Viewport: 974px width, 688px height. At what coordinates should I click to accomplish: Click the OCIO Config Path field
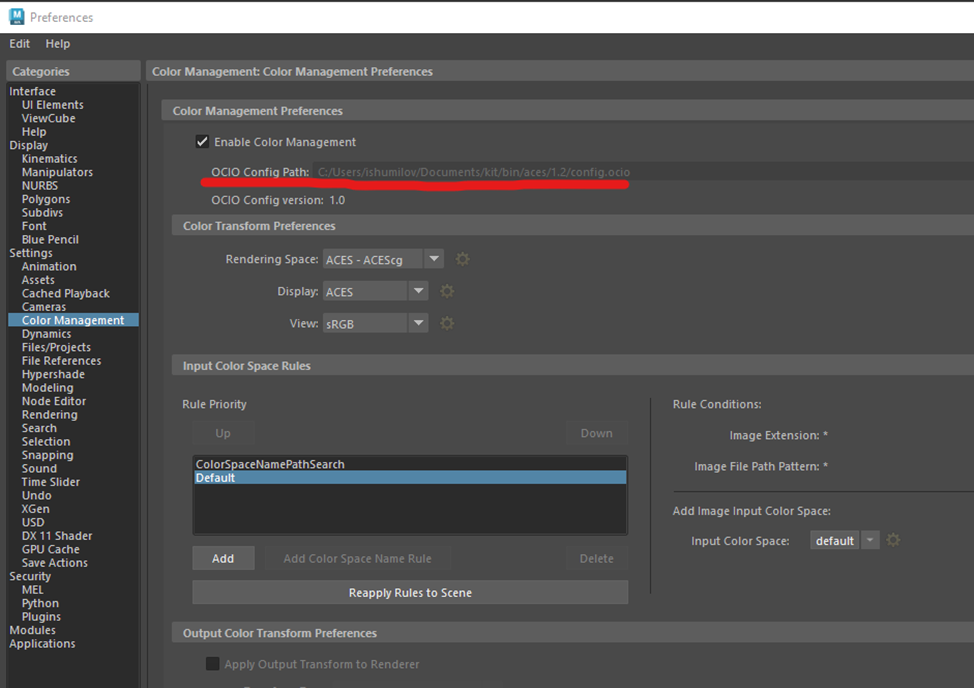tap(644, 172)
